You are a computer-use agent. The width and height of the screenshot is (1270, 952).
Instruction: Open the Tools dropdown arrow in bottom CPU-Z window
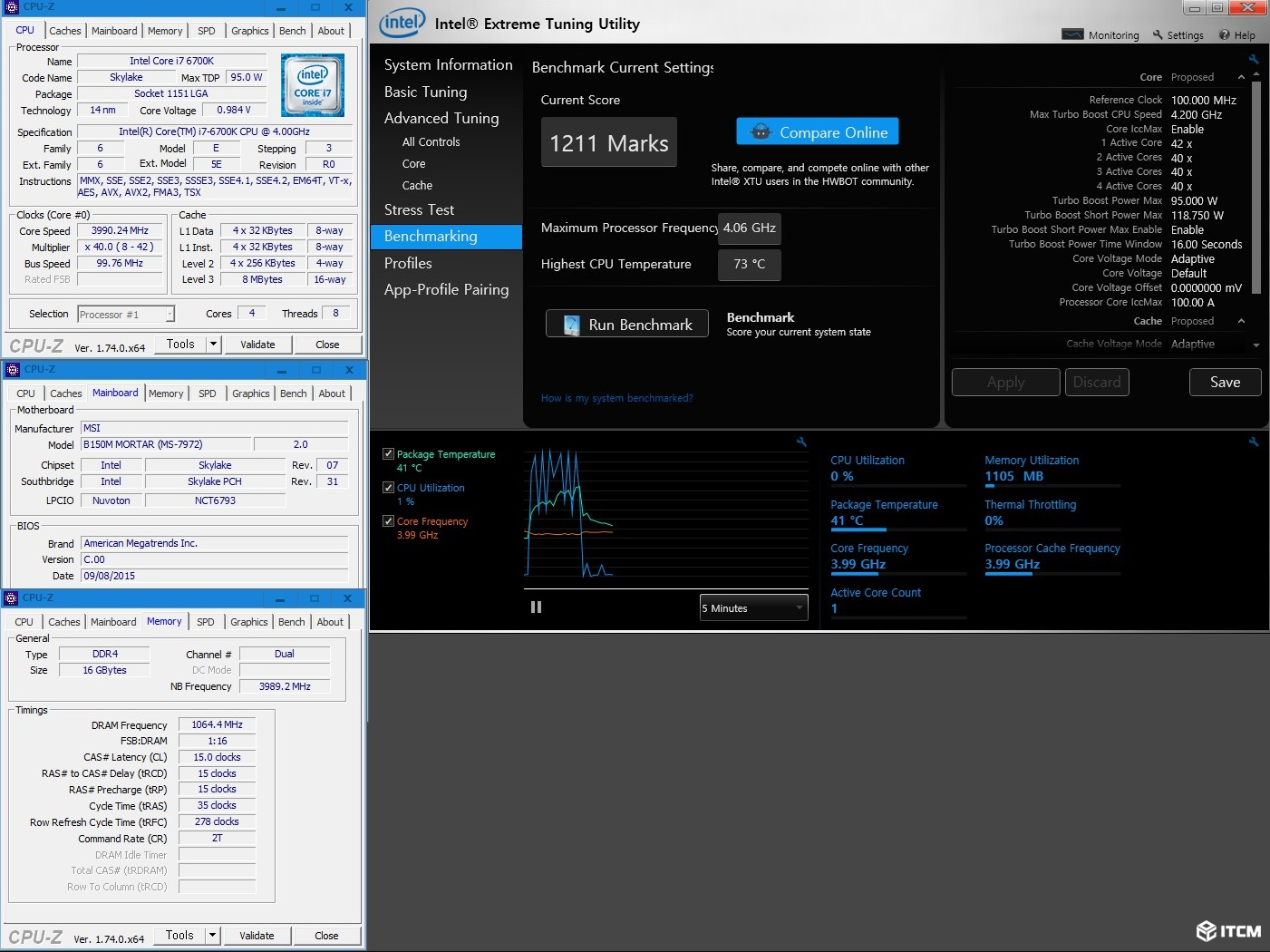click(x=212, y=935)
